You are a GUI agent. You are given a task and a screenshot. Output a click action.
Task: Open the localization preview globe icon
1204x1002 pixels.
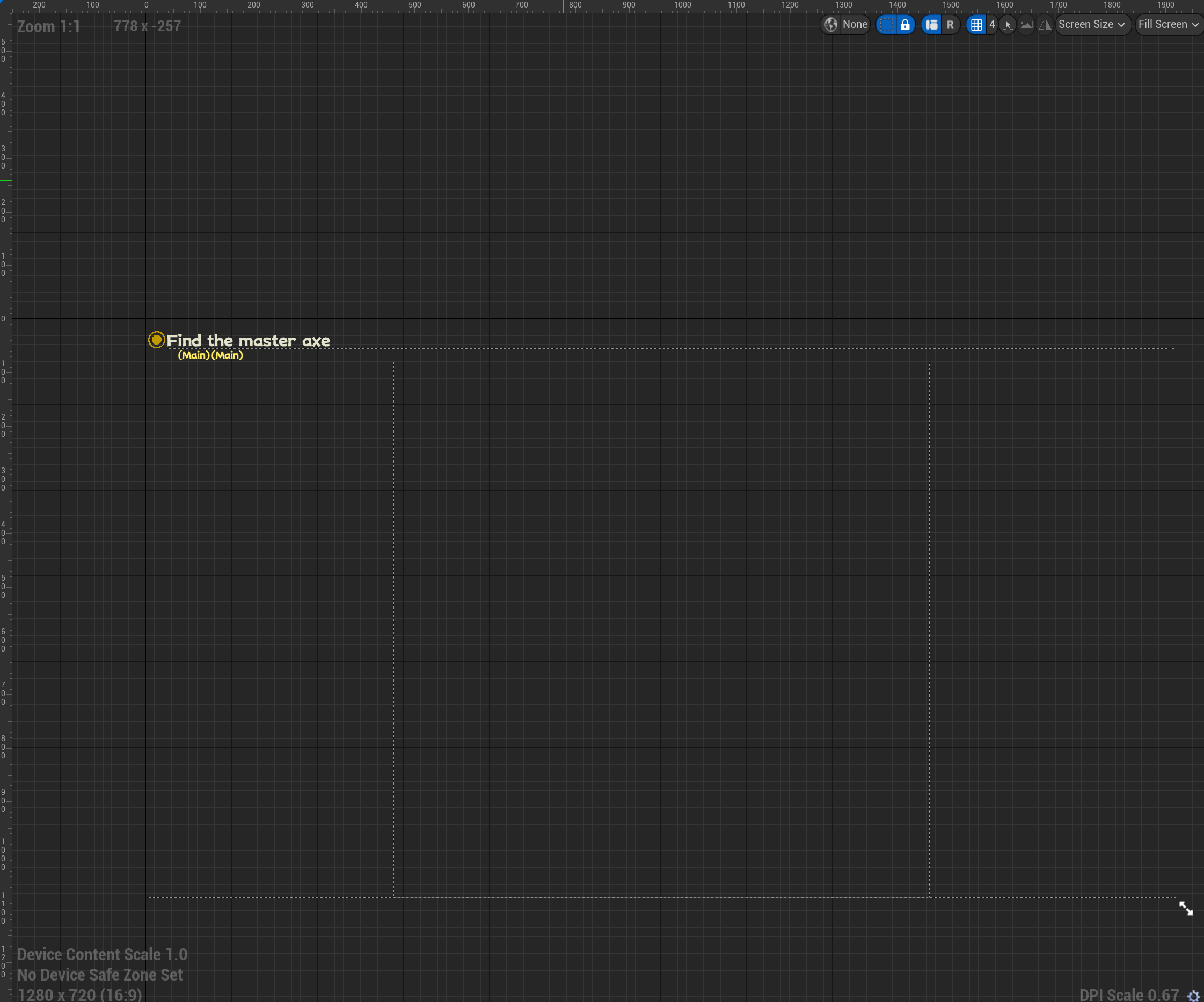click(831, 25)
